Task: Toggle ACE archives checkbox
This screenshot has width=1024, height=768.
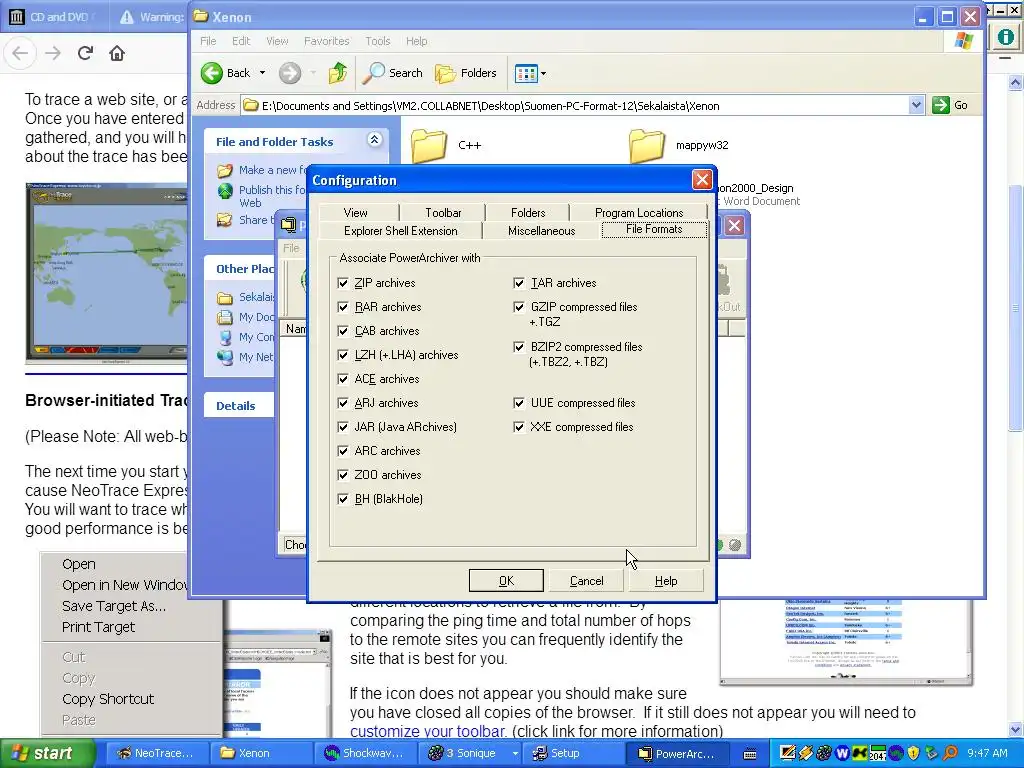Action: click(343, 379)
